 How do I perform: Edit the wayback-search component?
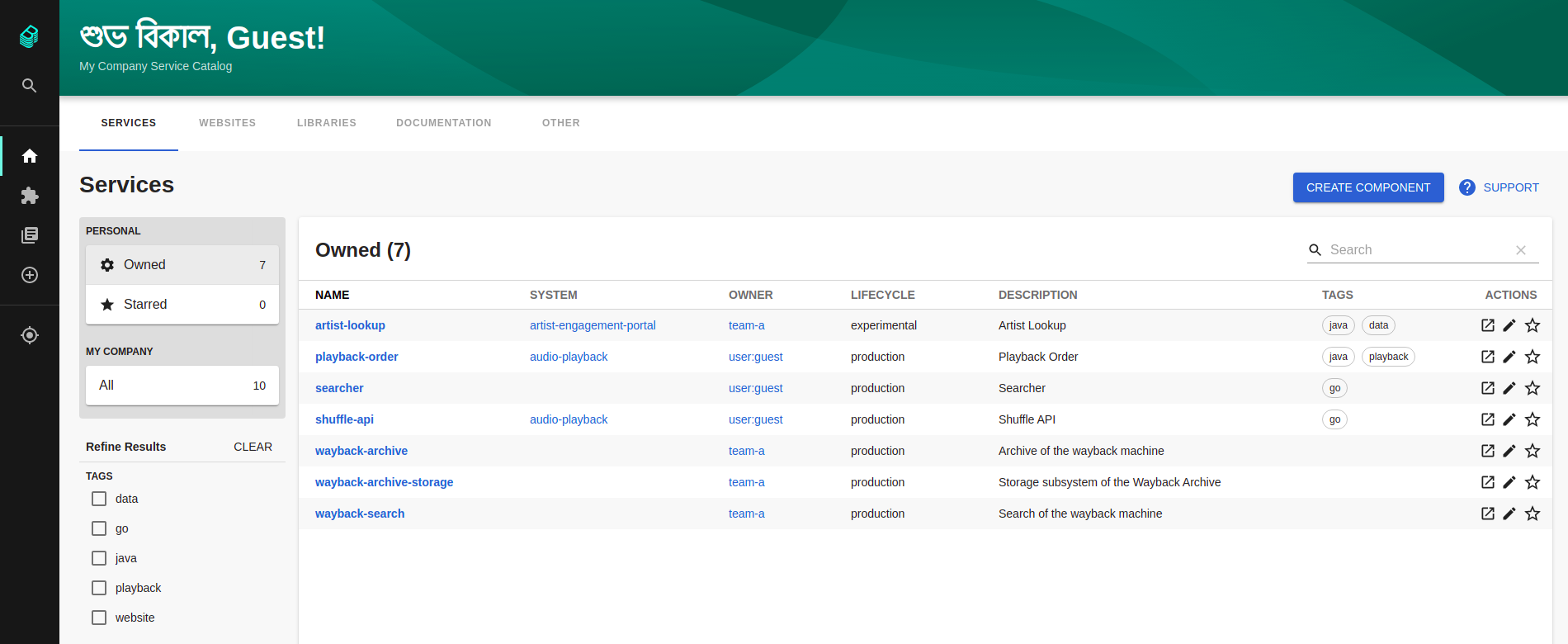click(x=1509, y=514)
